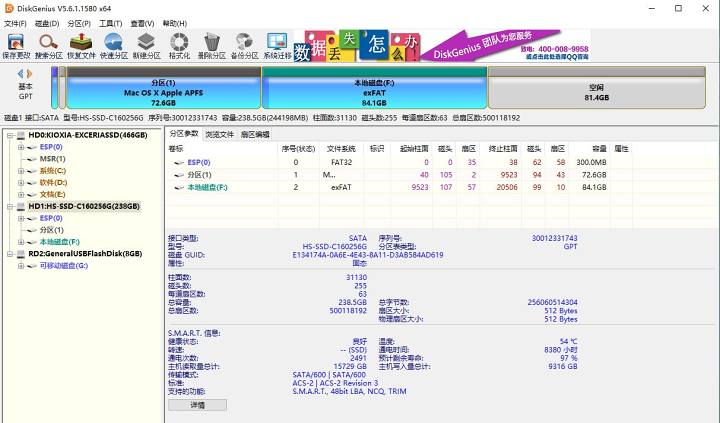The height and width of the screenshot is (423, 720).
Task: Expand the 本地磁盘(F:) node under HD1
Action: pyautogui.click(x=21, y=242)
